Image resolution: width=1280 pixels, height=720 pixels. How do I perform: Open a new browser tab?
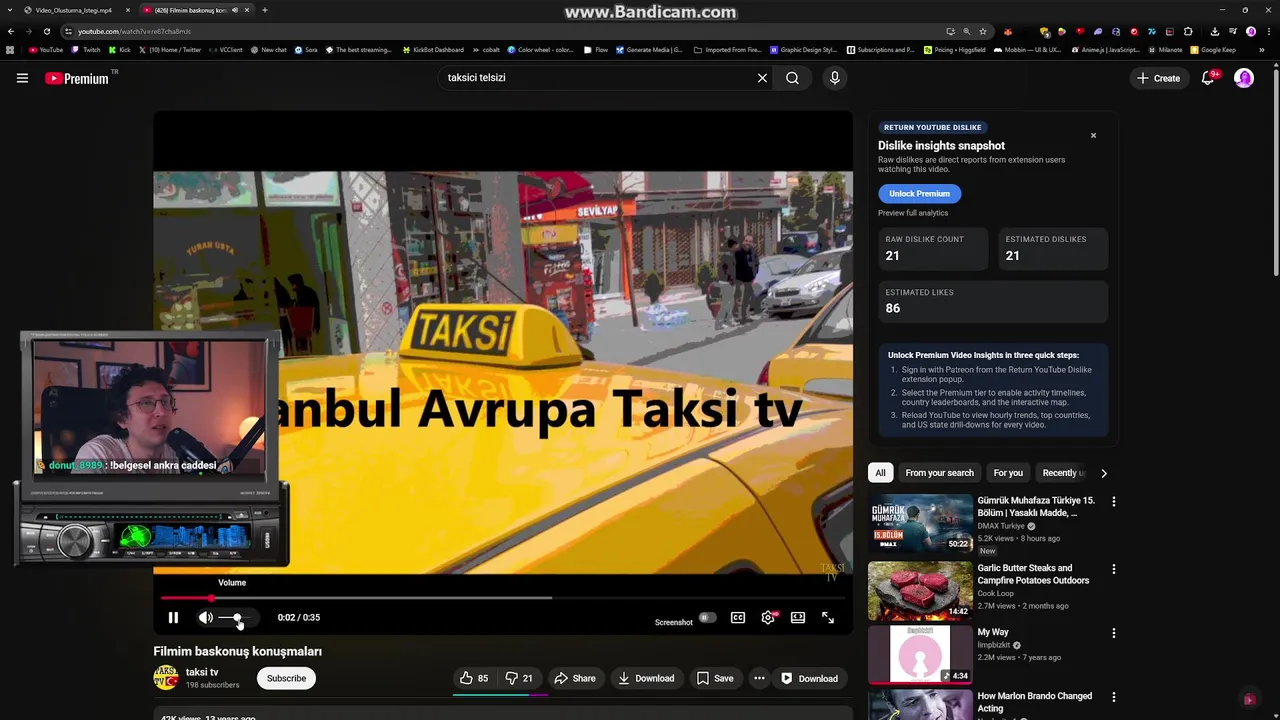(x=264, y=10)
